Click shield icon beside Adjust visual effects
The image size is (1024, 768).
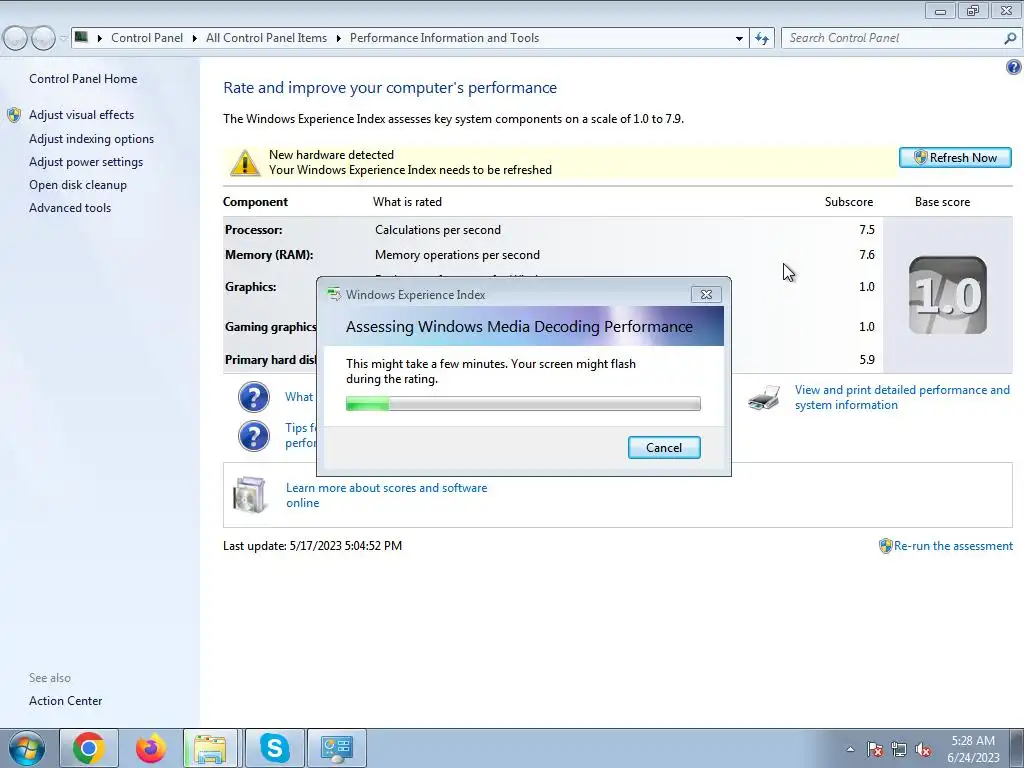[14, 116]
